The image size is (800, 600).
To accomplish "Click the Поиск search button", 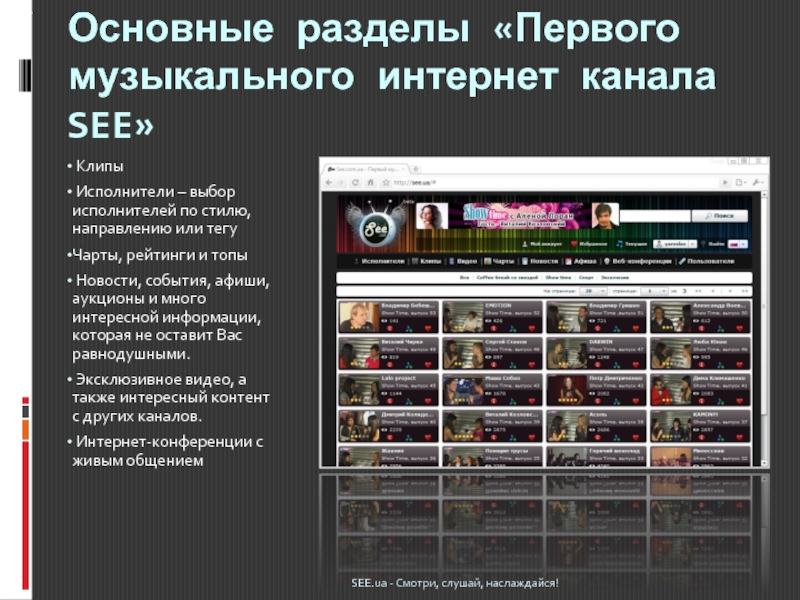I will tap(719, 216).
